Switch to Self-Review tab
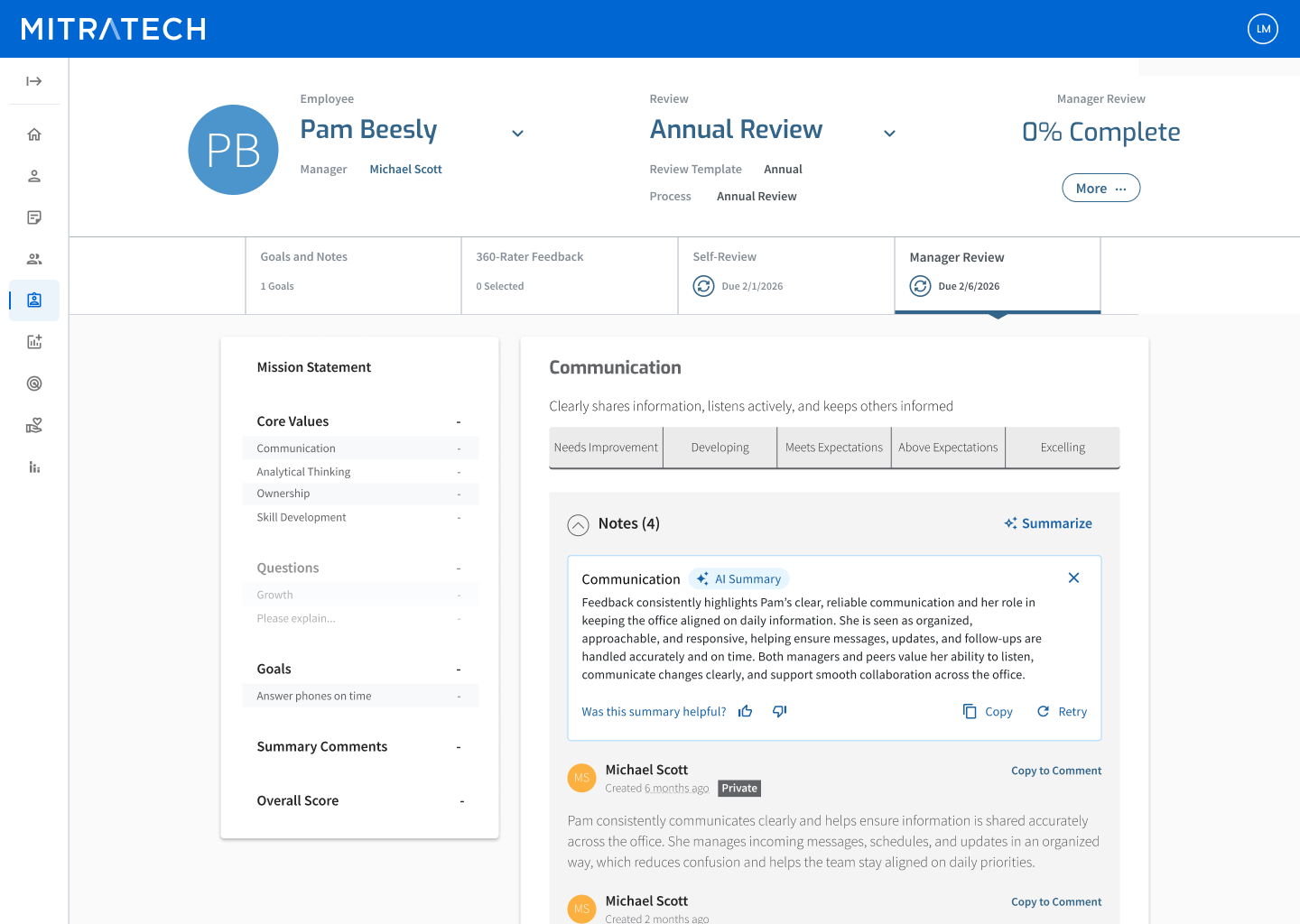 coord(786,275)
